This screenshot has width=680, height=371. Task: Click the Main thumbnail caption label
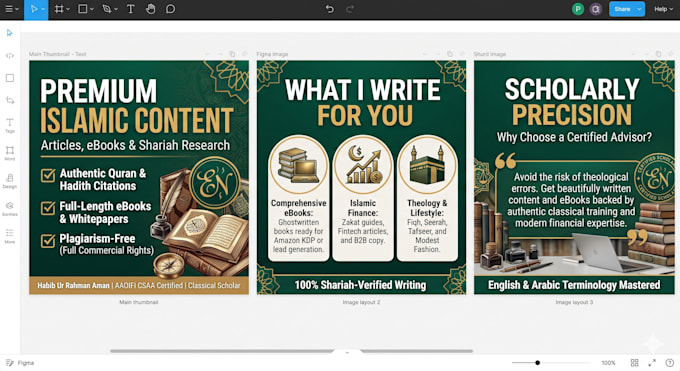[x=139, y=302]
